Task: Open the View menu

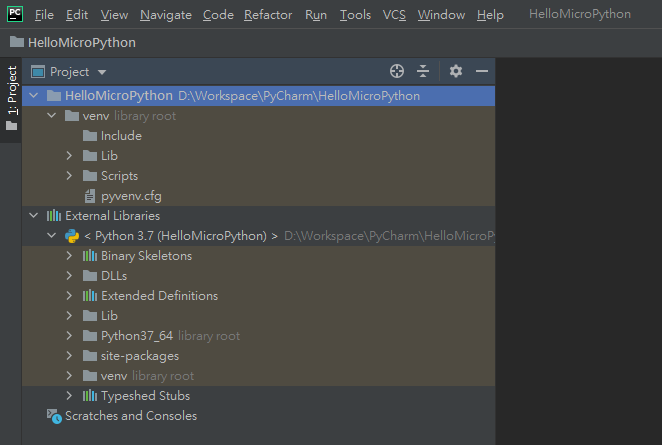Action: tap(114, 15)
